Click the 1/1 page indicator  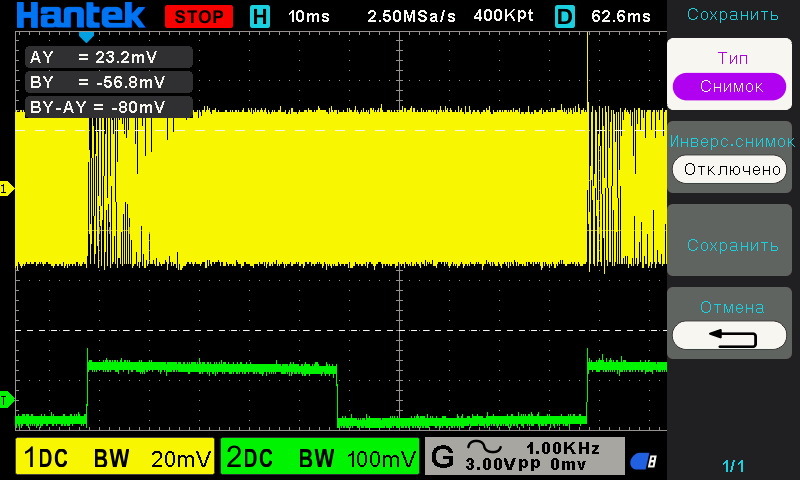[733, 466]
